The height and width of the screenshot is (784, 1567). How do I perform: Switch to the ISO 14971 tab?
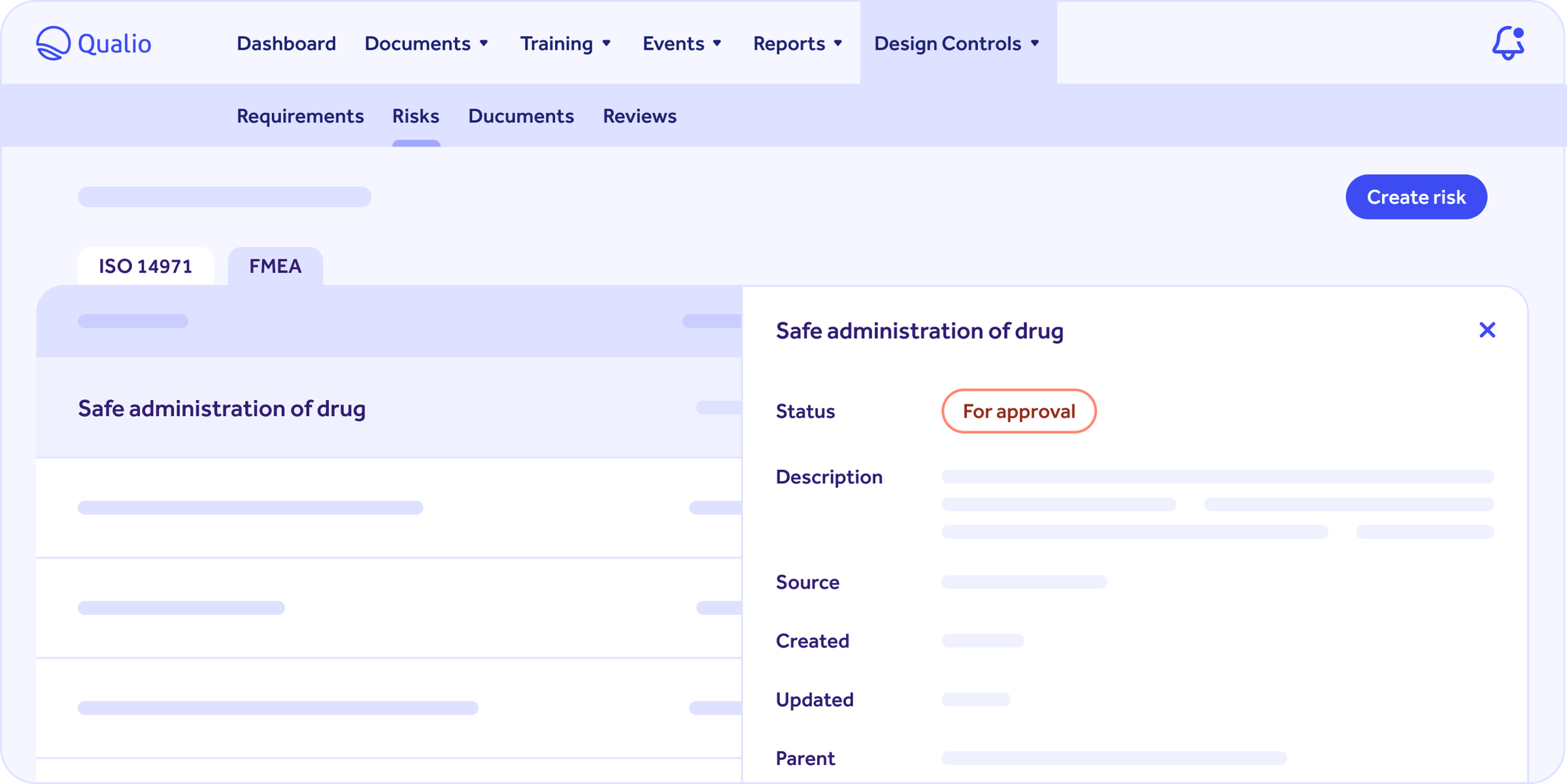click(x=145, y=266)
